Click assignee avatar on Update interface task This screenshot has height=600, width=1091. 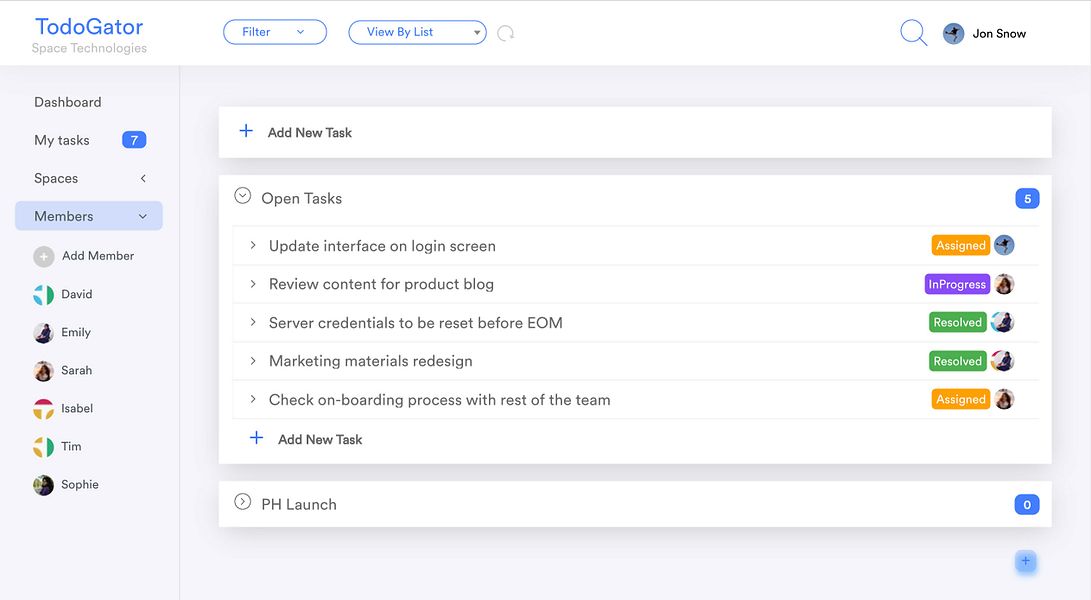(1004, 245)
